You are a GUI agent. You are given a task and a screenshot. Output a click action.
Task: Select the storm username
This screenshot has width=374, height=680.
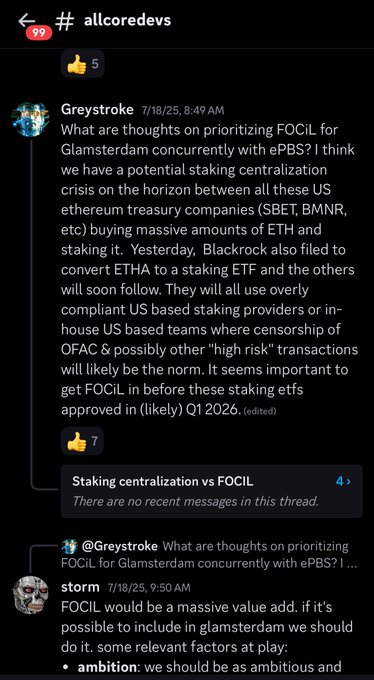[80, 587]
